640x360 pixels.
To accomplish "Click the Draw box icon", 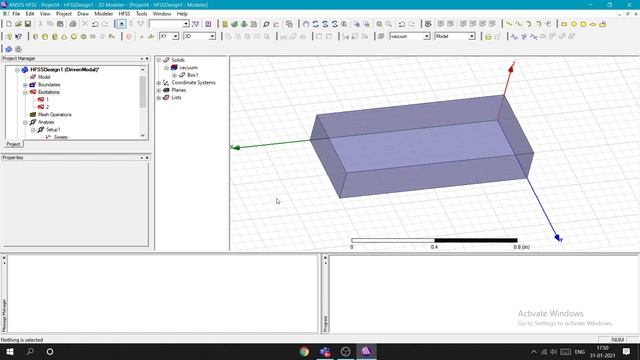I will point(36,37).
